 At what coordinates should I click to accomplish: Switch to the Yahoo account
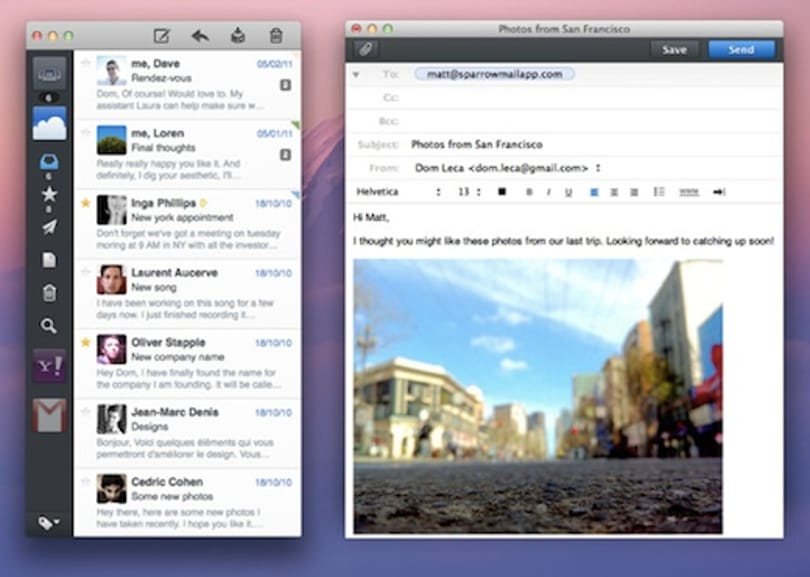click(50, 366)
